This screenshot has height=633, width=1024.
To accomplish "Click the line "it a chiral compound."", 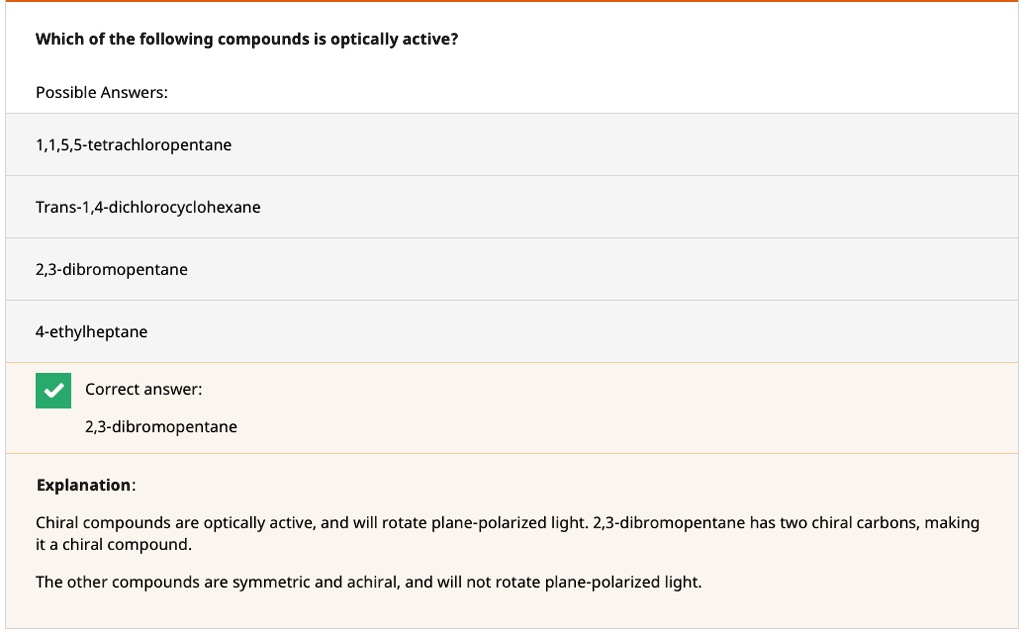I will (113, 545).
